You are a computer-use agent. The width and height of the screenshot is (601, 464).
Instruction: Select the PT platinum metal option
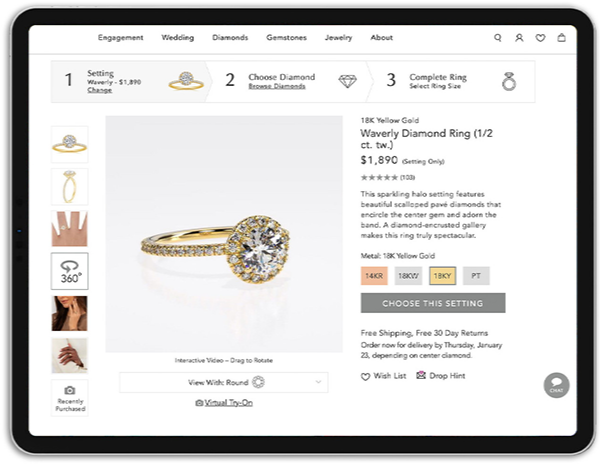click(476, 275)
